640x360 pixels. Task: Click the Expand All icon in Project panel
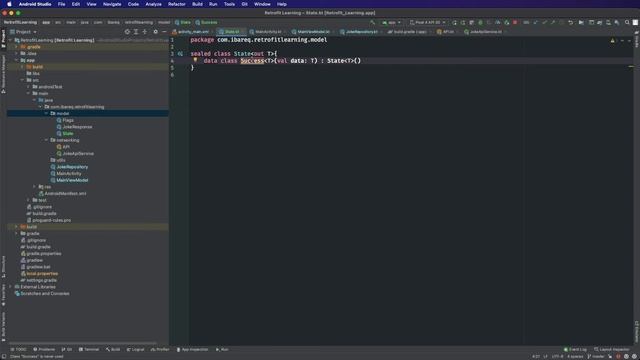[136, 32]
